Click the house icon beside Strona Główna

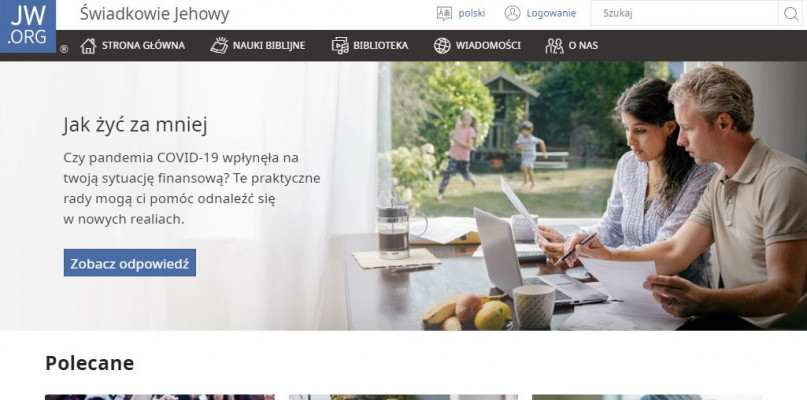point(89,46)
